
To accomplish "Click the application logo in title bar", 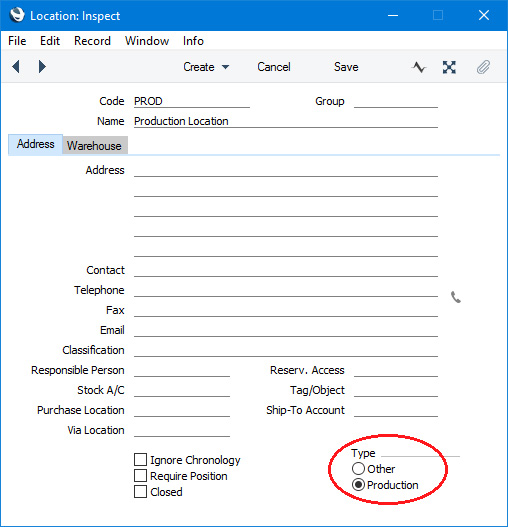I will (x=17, y=15).
